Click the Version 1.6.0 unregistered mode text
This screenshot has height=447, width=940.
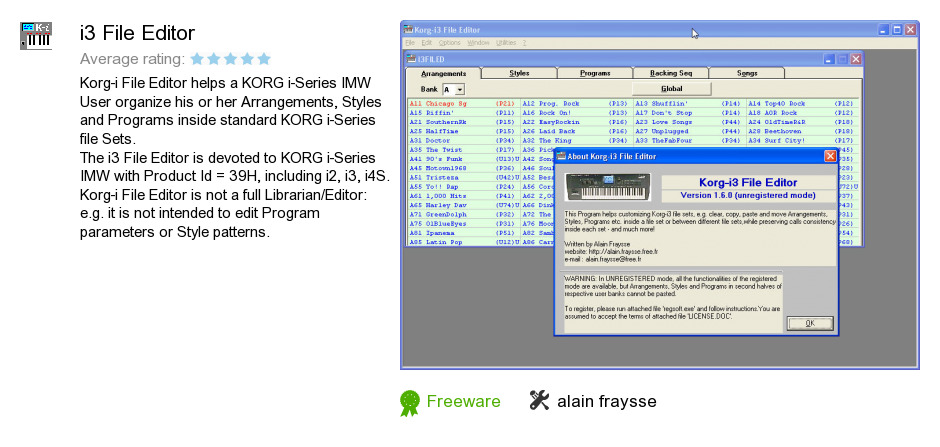click(748, 195)
